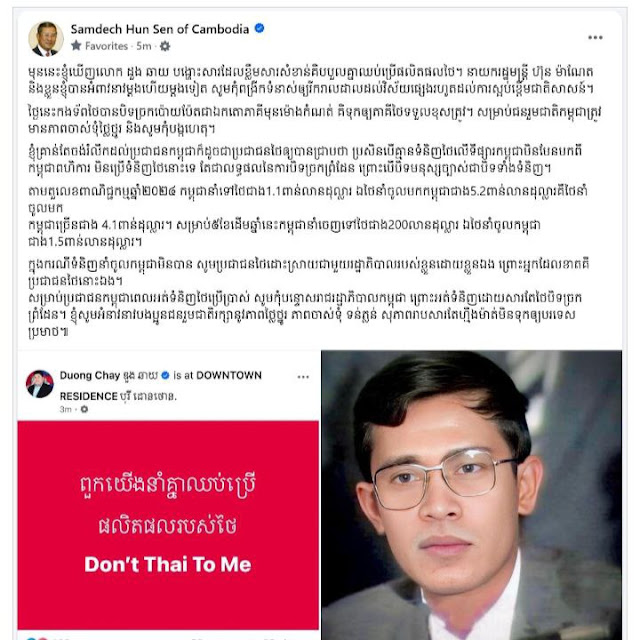Click the reaction emoji icons below the red image
This screenshot has width=640, height=640.
(x=38, y=638)
